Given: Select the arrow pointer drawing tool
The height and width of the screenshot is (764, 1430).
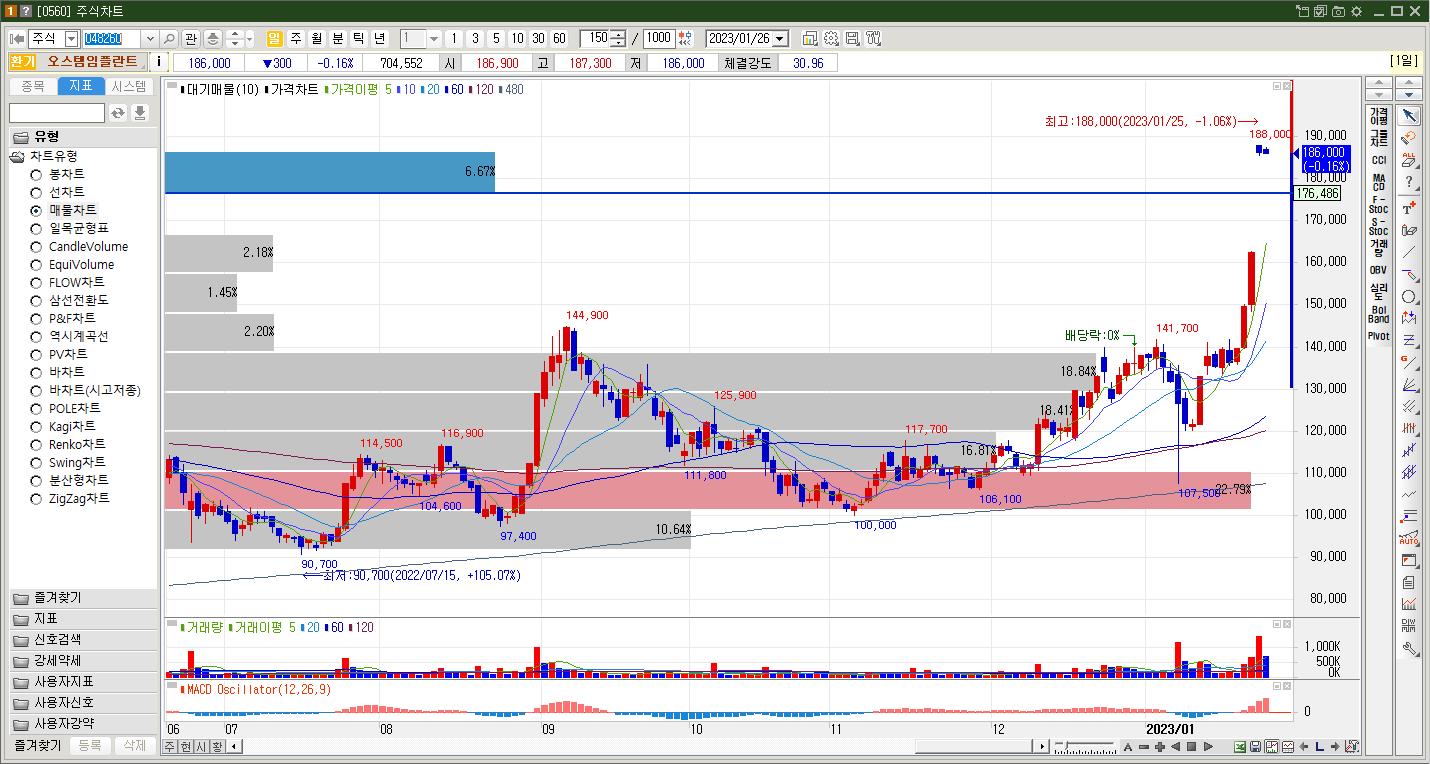Looking at the screenshot, I should point(1409,116).
